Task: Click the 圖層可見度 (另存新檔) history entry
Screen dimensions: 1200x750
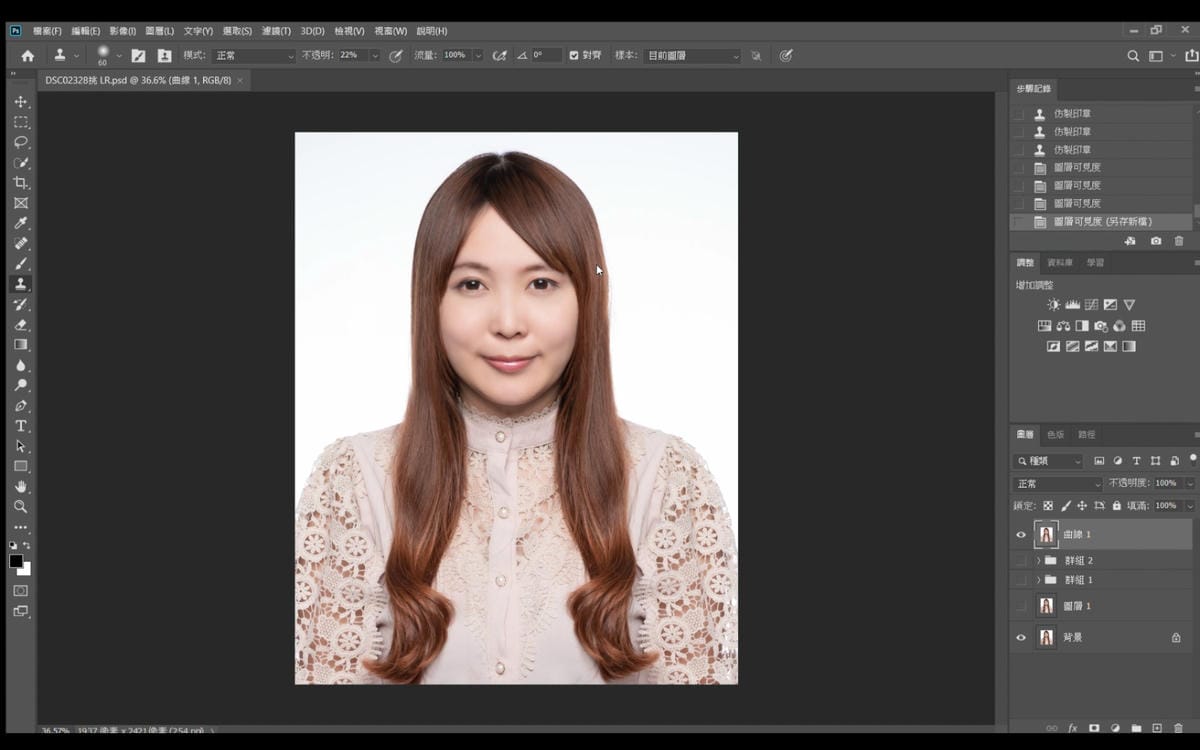Action: pos(1102,222)
